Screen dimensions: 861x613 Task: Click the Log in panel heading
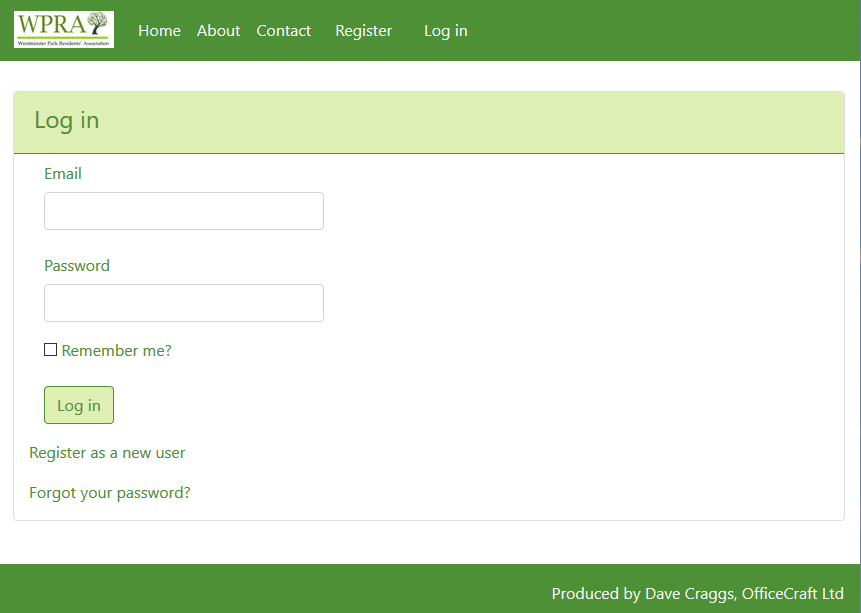(x=67, y=120)
